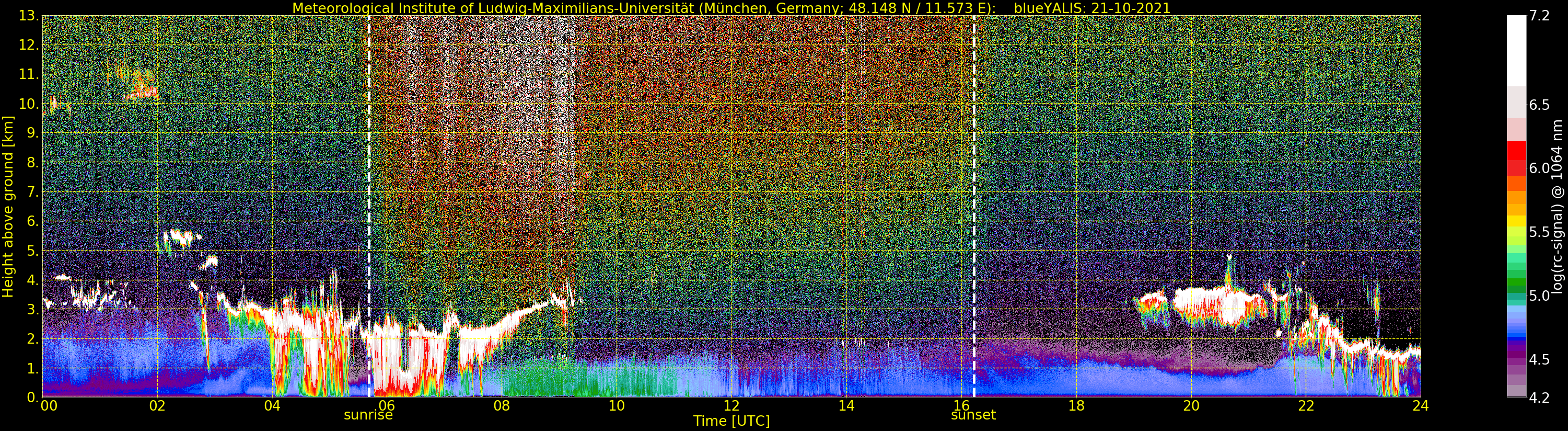Image resolution: width=1568 pixels, height=431 pixels.
Task: Select the purple band near 4.5 on colorbar
Action: pos(1516,360)
